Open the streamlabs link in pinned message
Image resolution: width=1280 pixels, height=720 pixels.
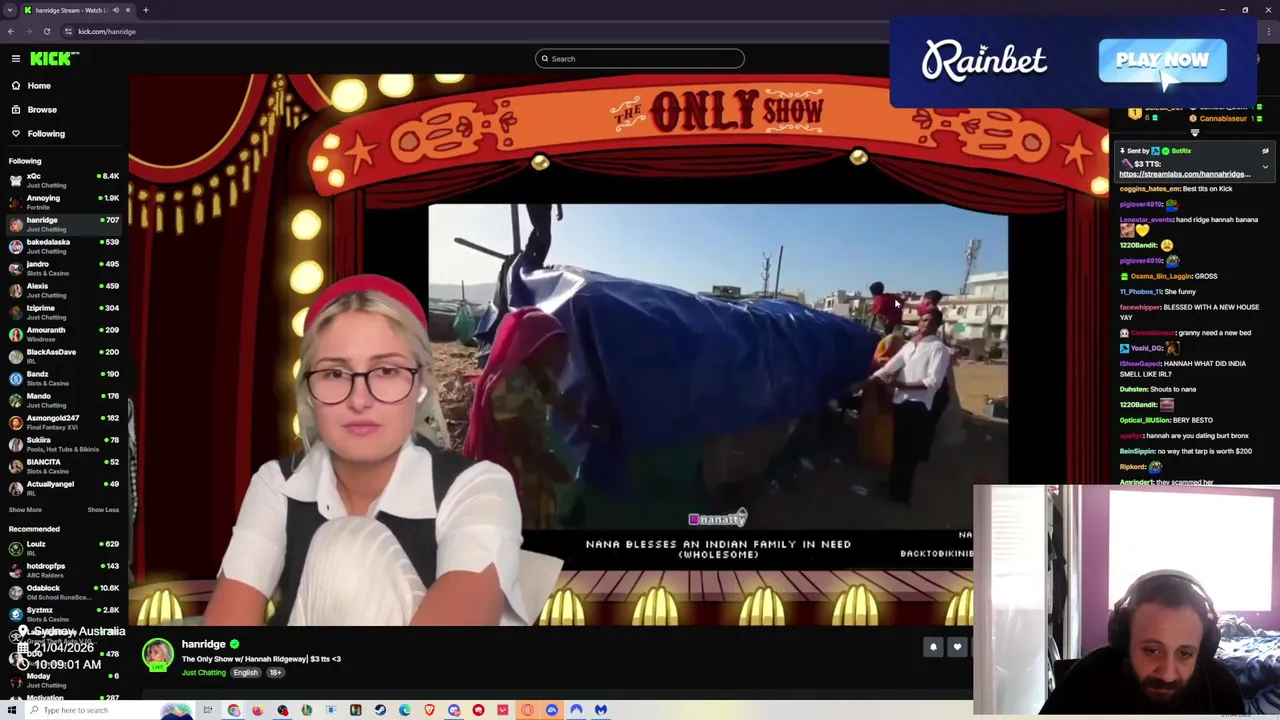point(1185,175)
